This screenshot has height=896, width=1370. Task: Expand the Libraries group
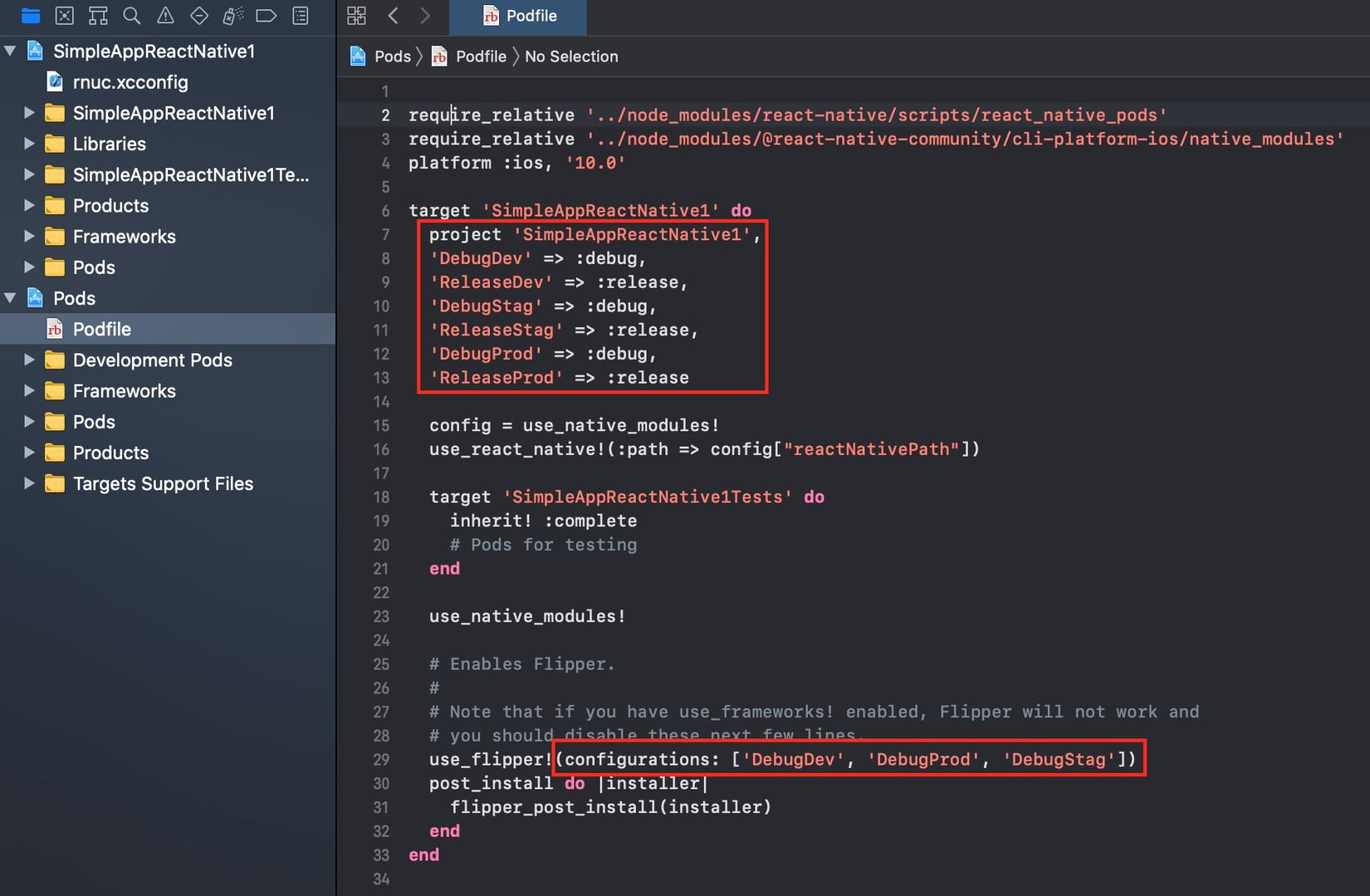pos(29,144)
